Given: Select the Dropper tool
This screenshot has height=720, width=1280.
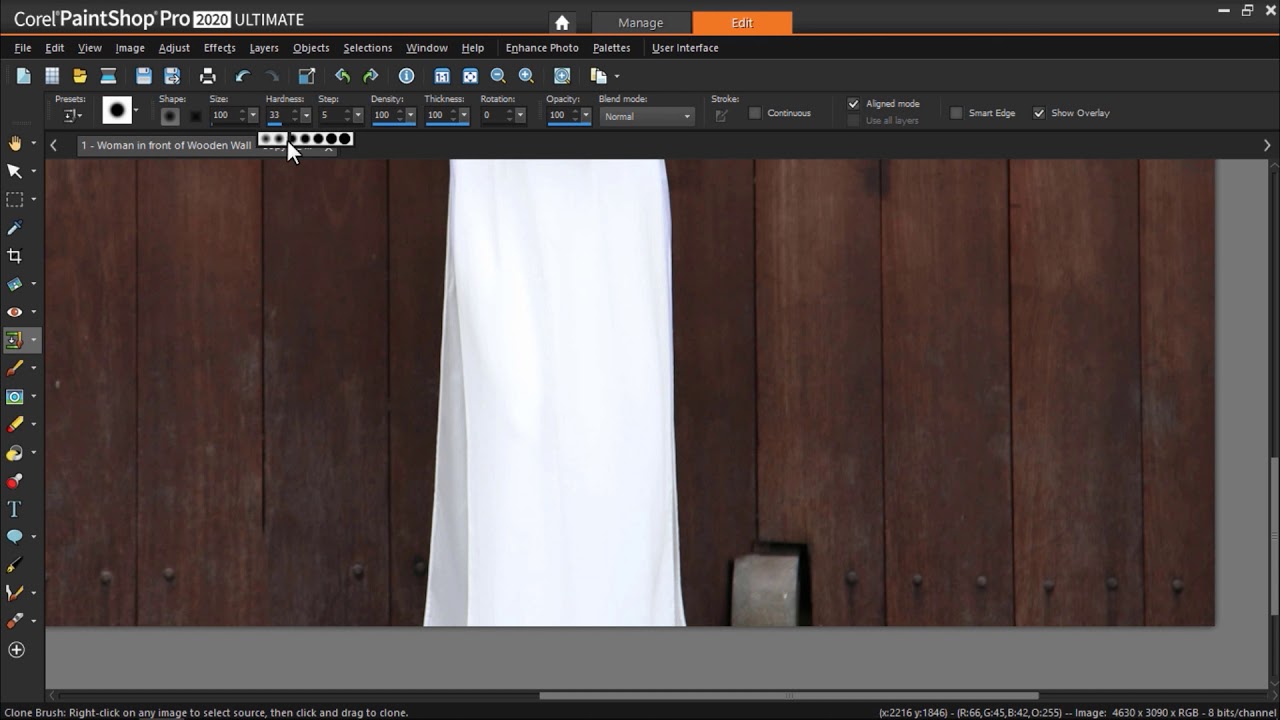Looking at the screenshot, I should pos(14,228).
